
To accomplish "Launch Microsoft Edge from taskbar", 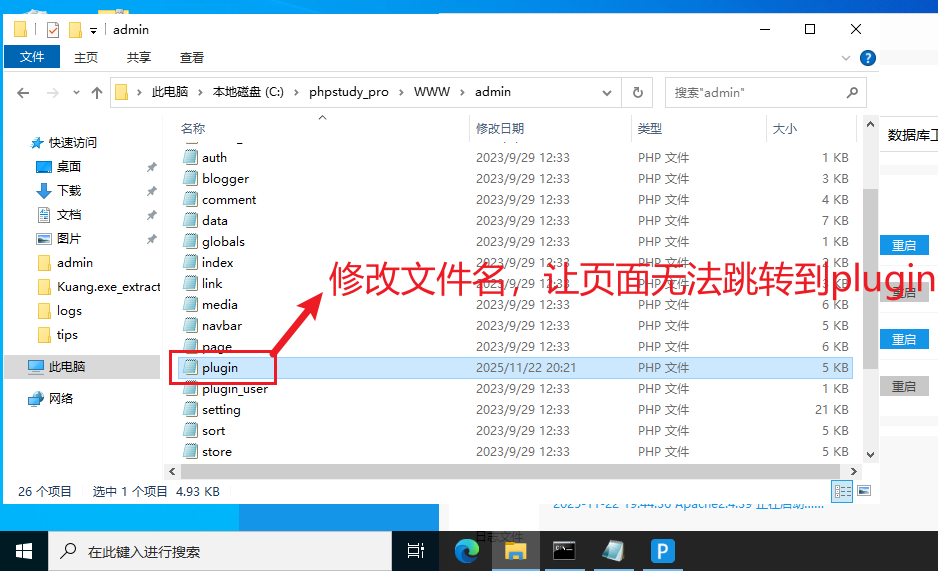I will (x=467, y=551).
